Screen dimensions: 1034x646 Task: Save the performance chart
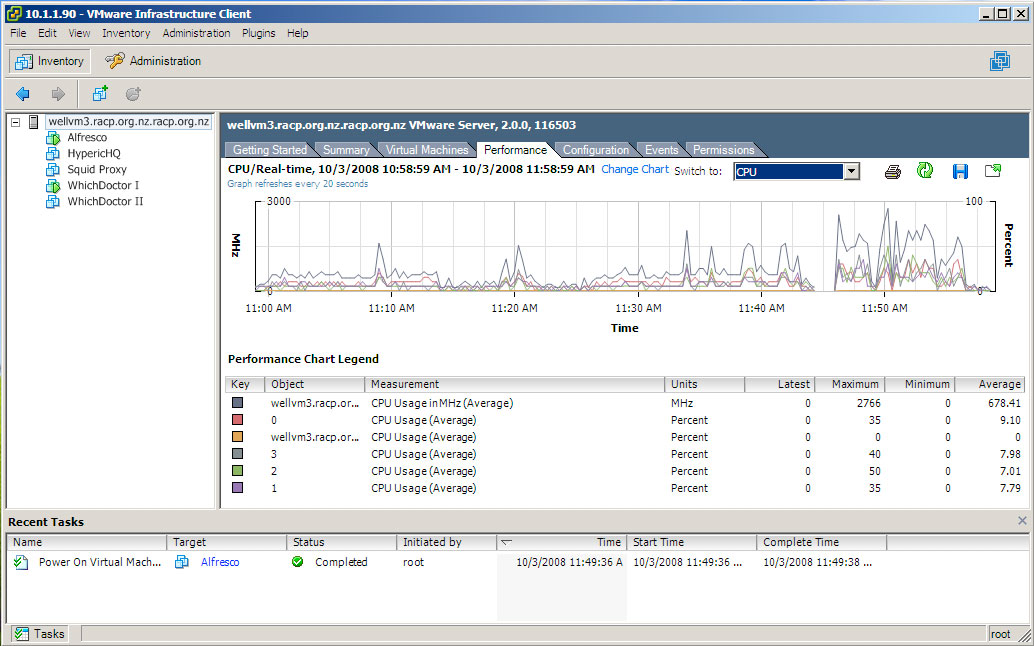[960, 172]
